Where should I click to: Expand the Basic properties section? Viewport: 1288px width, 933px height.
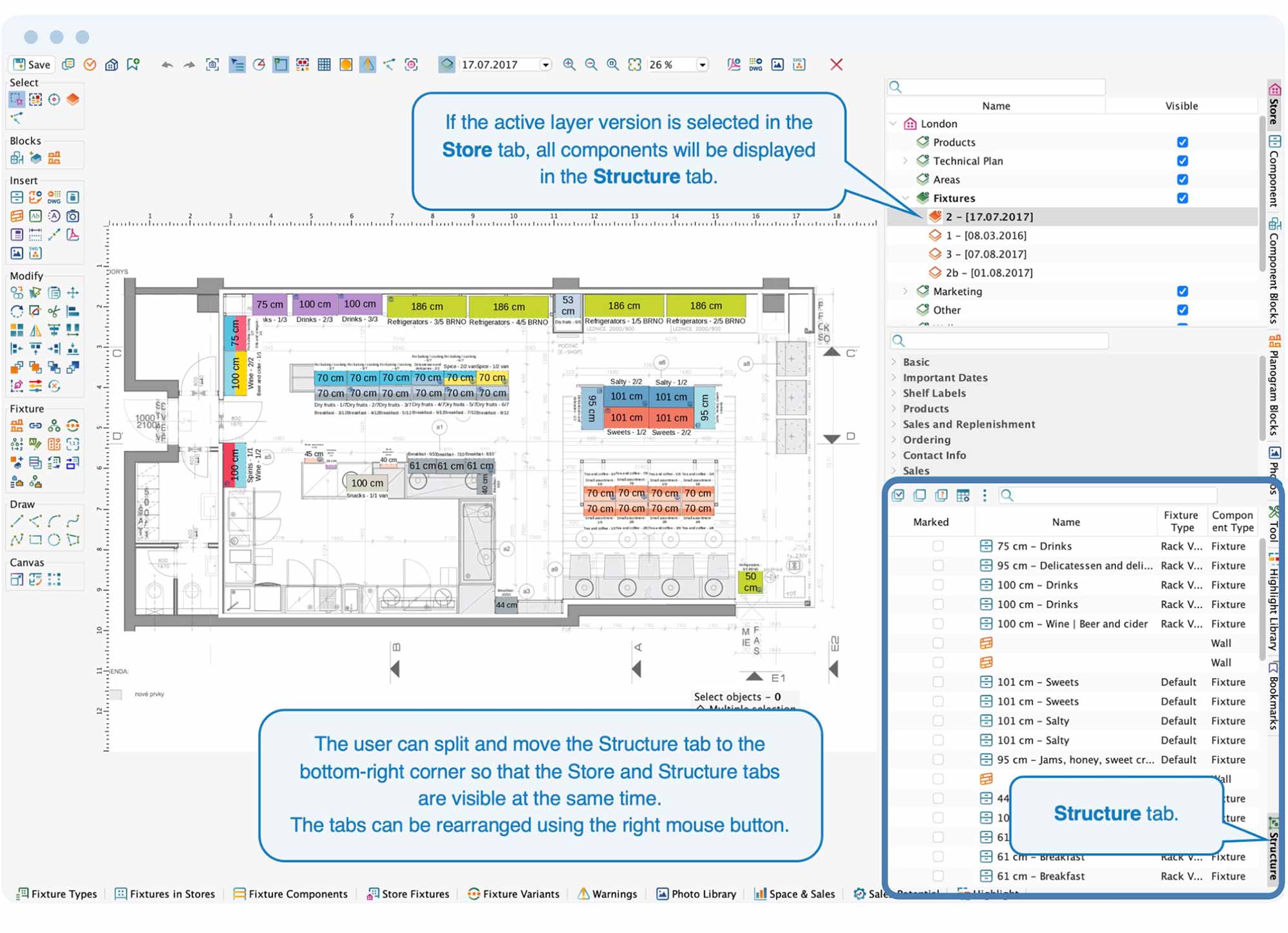[894, 362]
